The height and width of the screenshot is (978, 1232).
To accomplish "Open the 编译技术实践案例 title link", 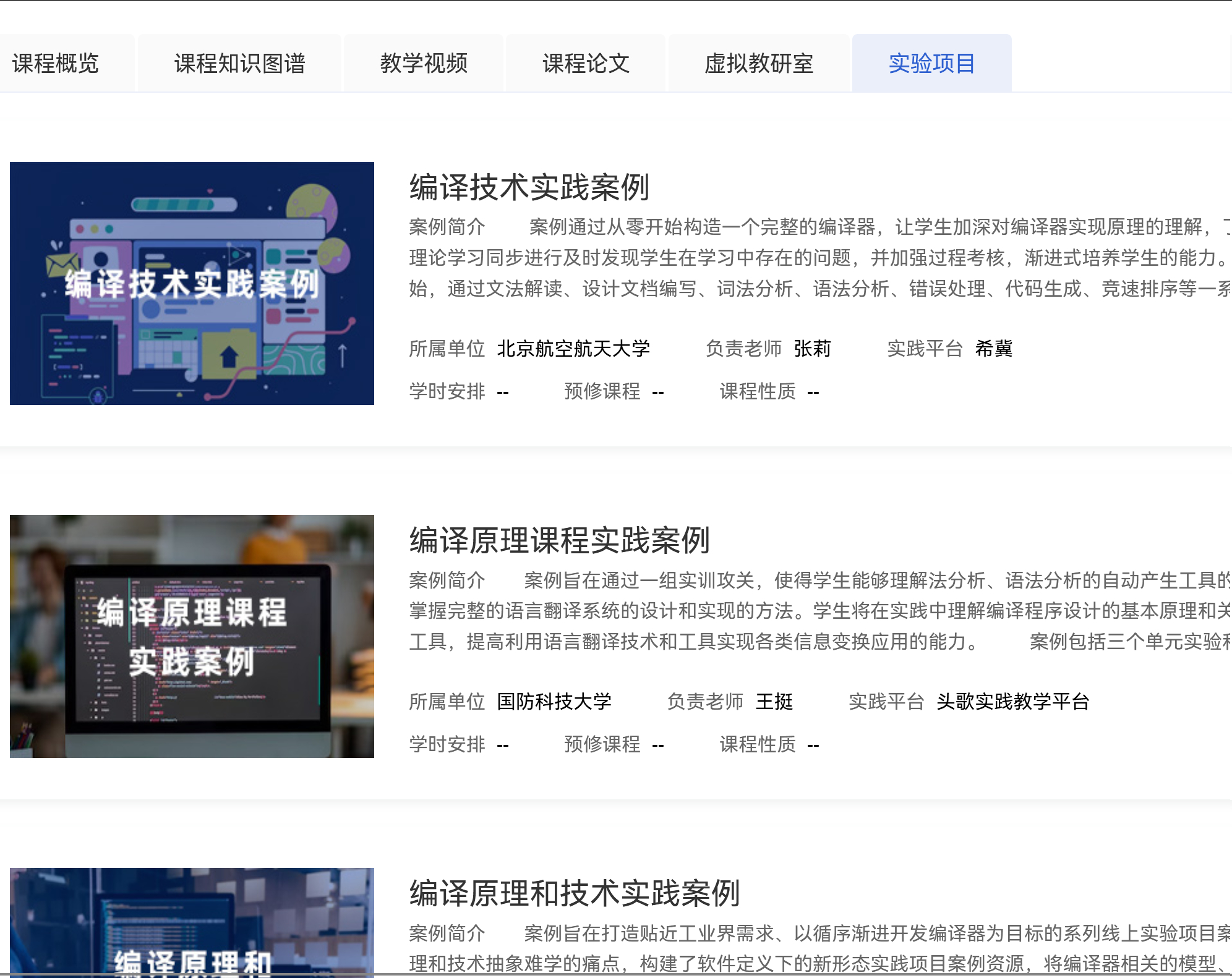I will click(x=529, y=187).
